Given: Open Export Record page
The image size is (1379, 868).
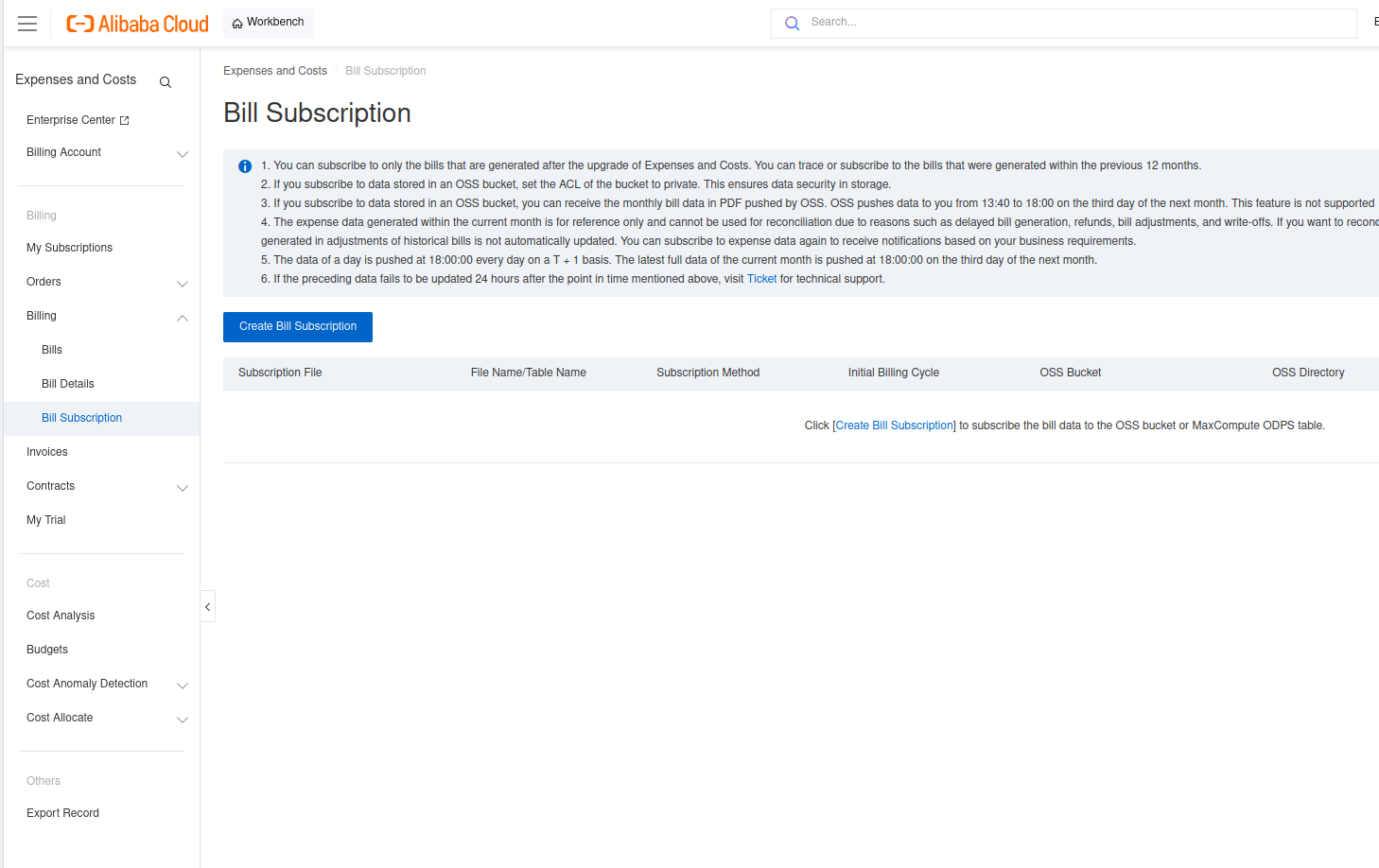Looking at the screenshot, I should tap(62, 813).
